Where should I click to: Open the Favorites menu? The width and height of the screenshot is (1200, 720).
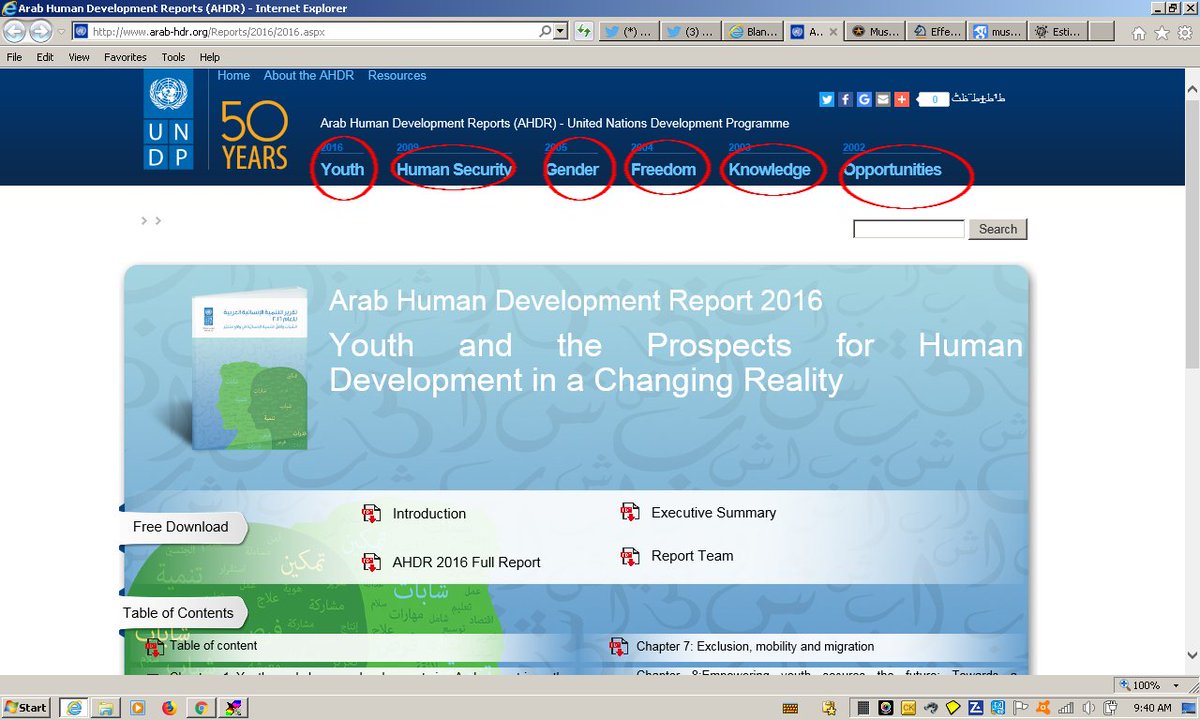[125, 57]
